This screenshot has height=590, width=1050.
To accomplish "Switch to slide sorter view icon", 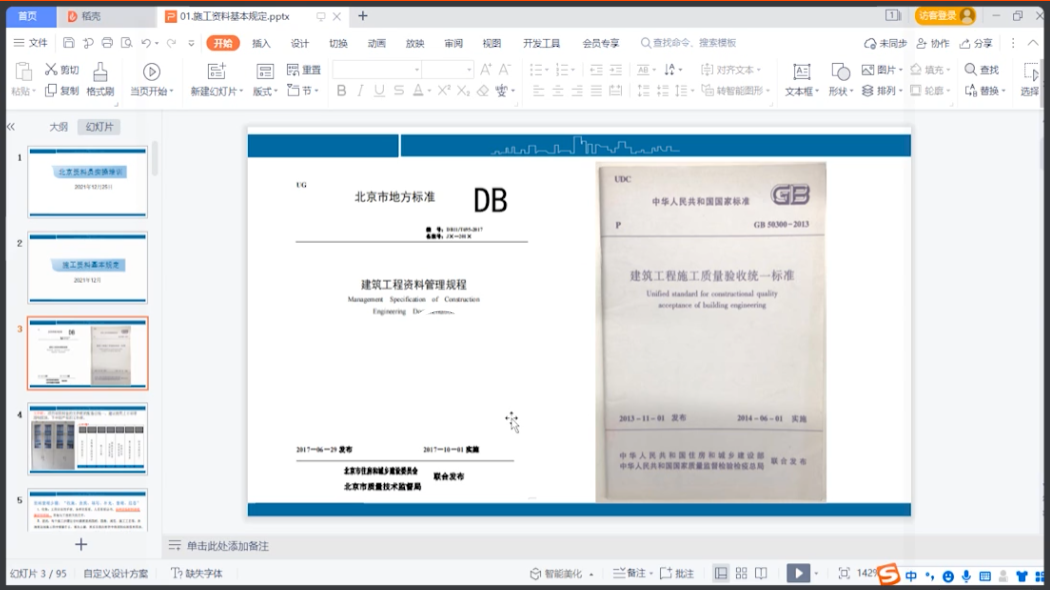I will (x=741, y=573).
